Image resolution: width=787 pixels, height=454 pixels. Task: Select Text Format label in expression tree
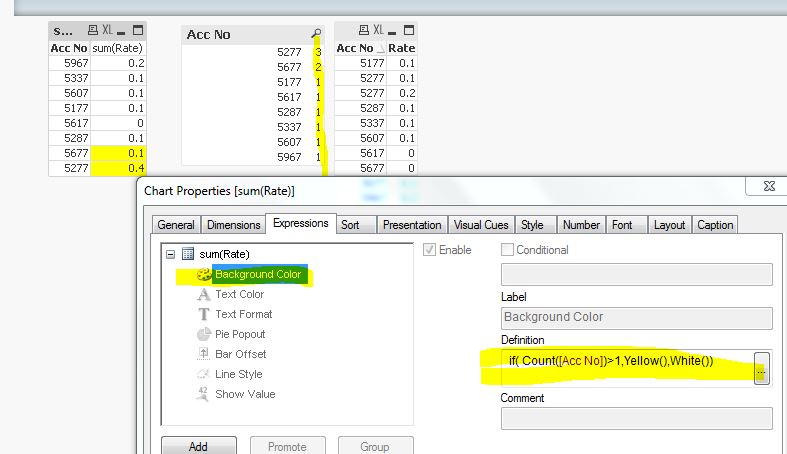(x=243, y=315)
